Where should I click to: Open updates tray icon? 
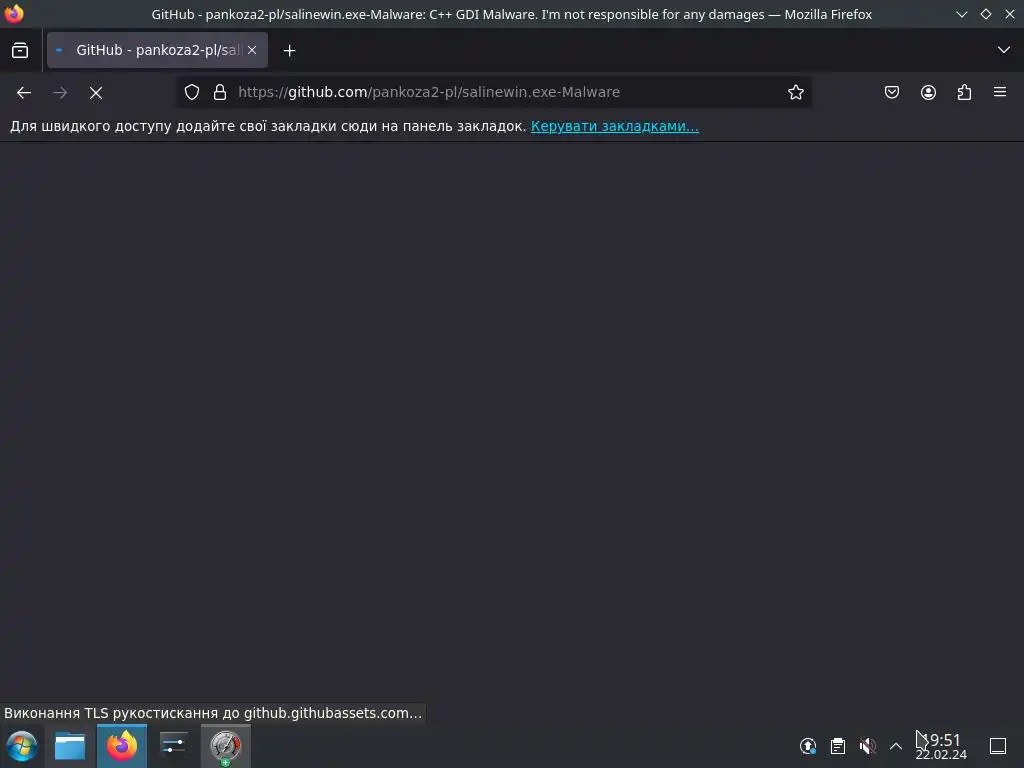[808, 746]
